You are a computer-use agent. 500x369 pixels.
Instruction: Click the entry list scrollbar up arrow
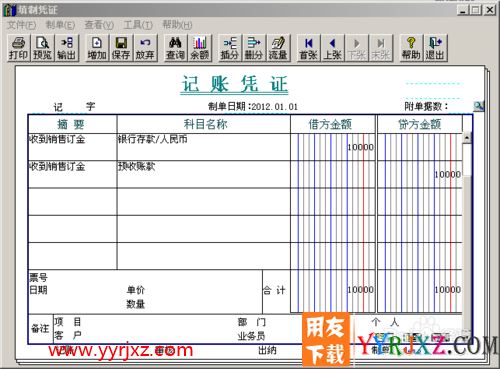pyautogui.click(x=467, y=138)
